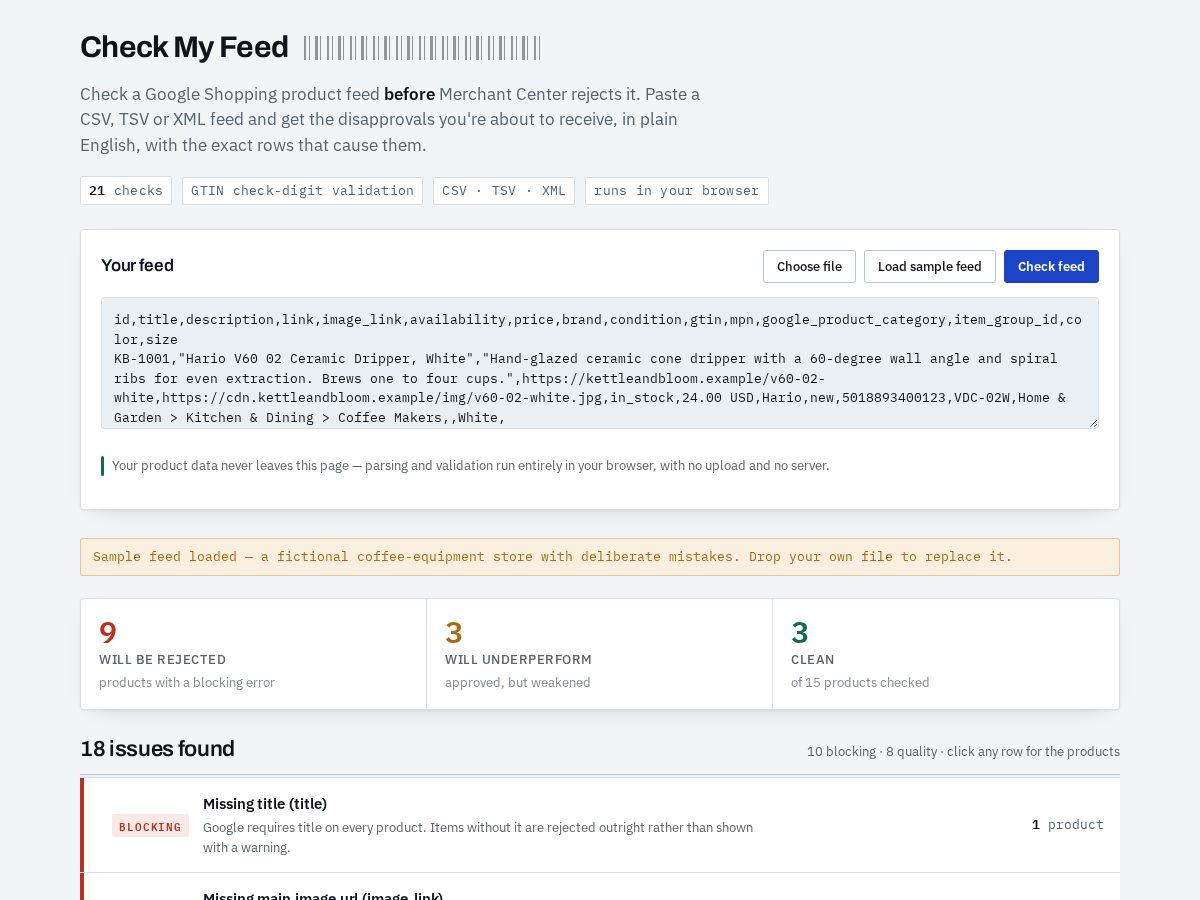The image size is (1200, 900).
Task: Click the feed textarea resize handle
Action: tap(1093, 423)
